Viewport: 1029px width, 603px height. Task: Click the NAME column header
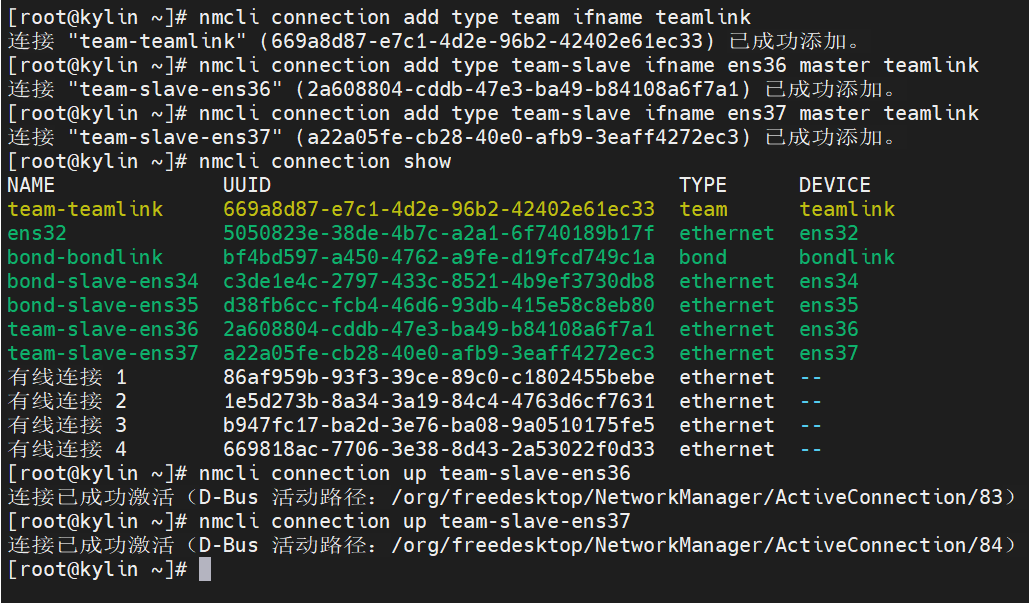point(31,185)
